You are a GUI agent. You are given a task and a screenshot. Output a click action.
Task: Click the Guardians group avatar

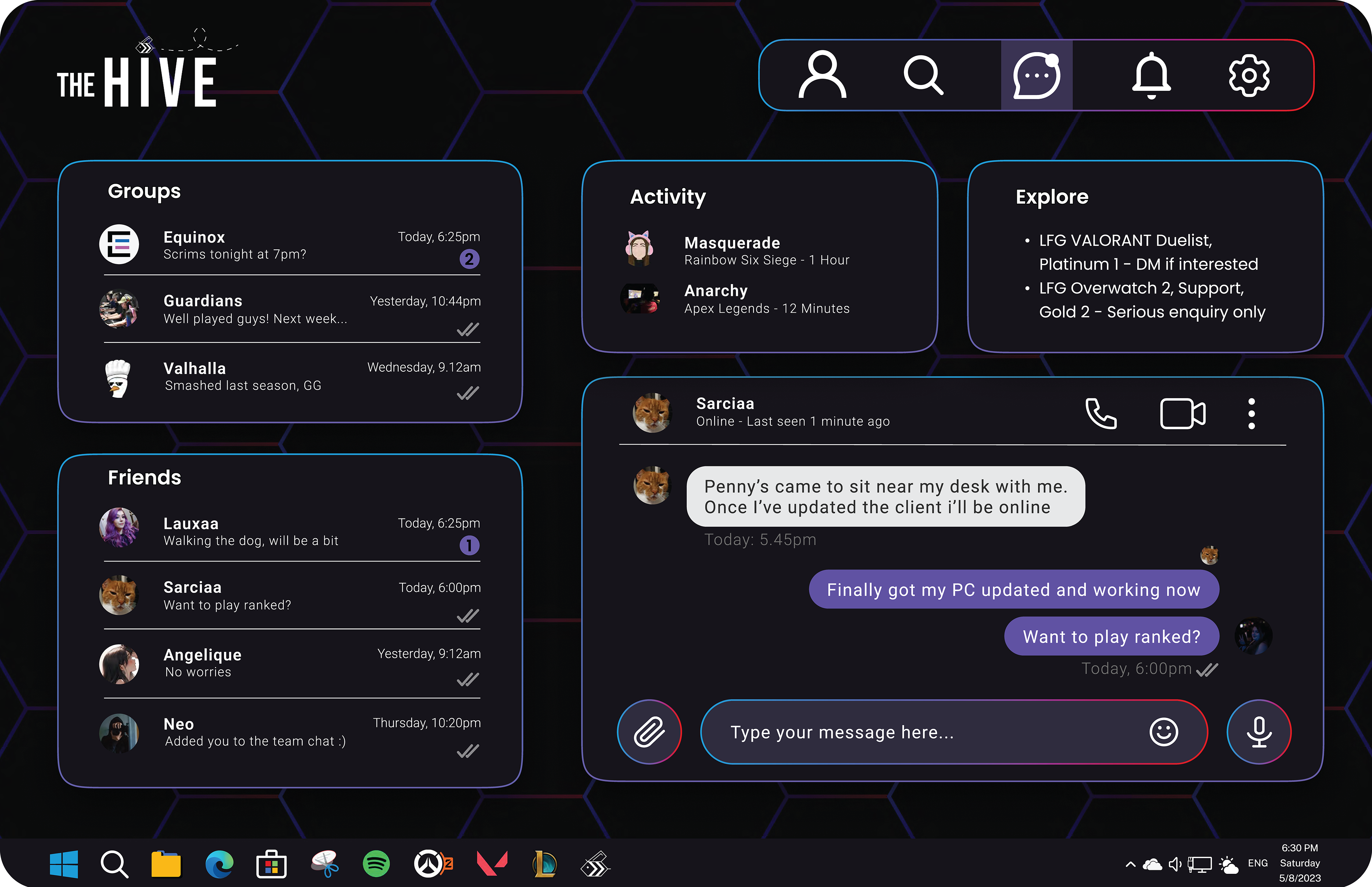pyautogui.click(x=119, y=309)
